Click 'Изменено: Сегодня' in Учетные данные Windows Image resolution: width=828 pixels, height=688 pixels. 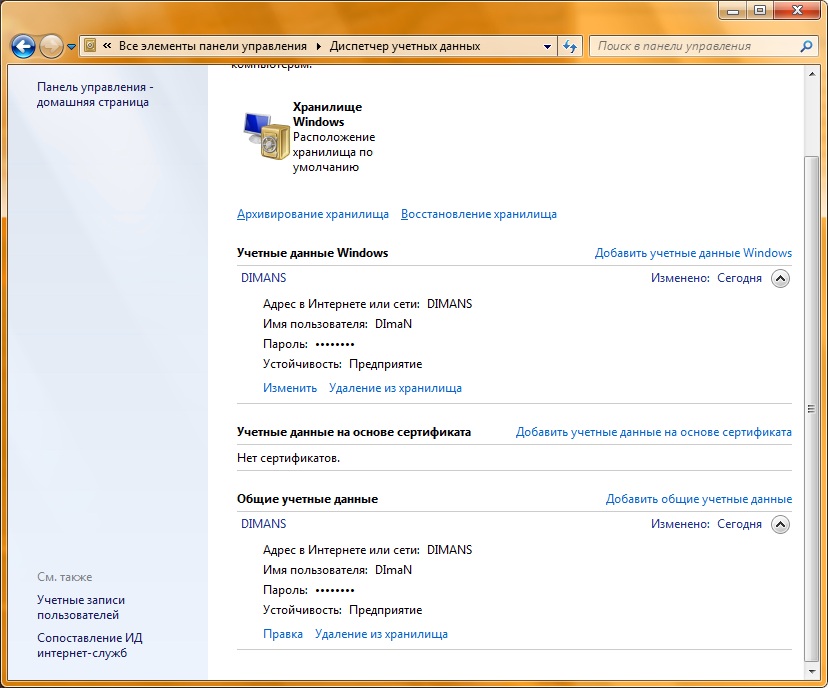tap(706, 278)
